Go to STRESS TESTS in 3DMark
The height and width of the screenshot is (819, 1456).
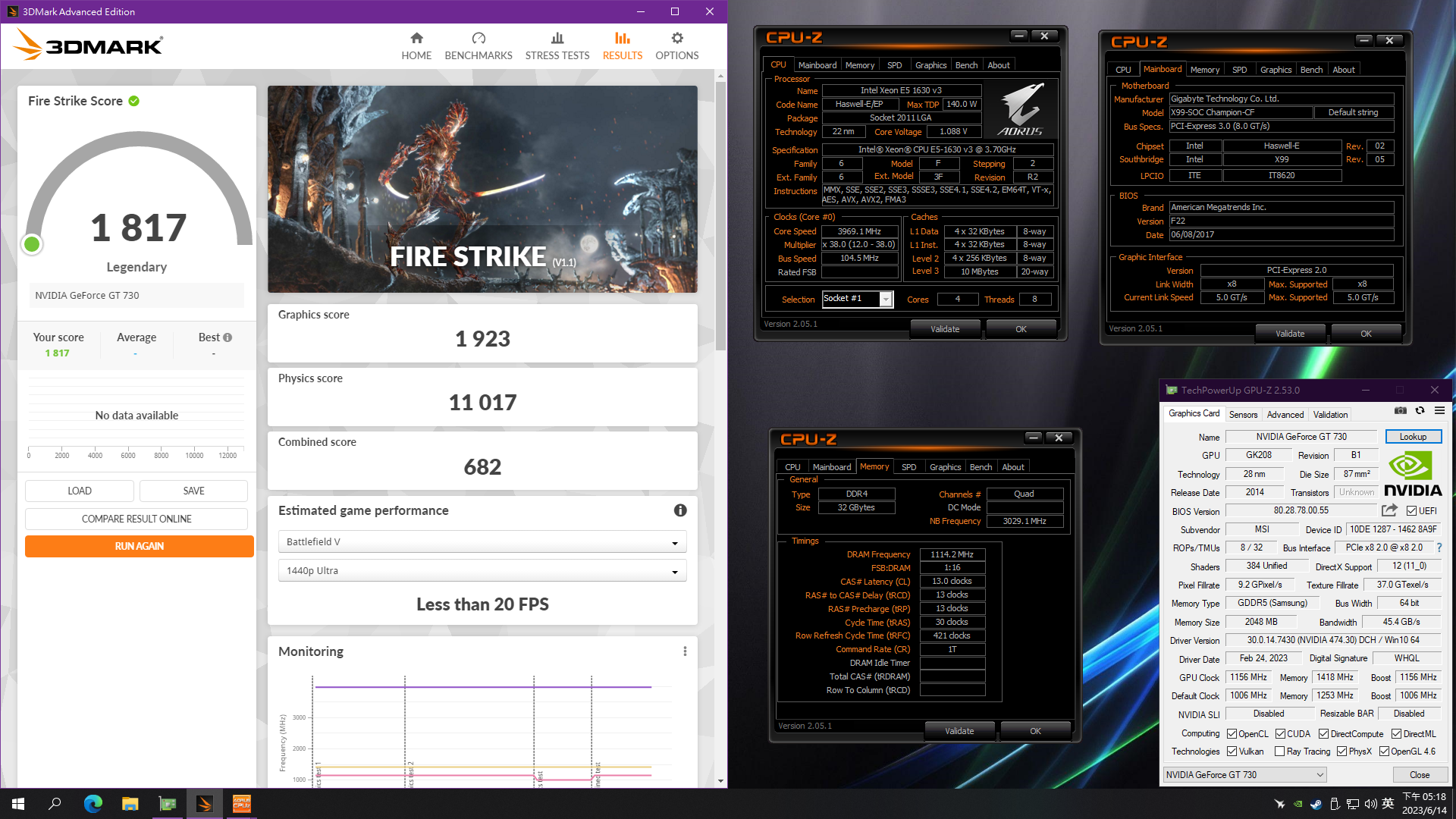pos(557,46)
